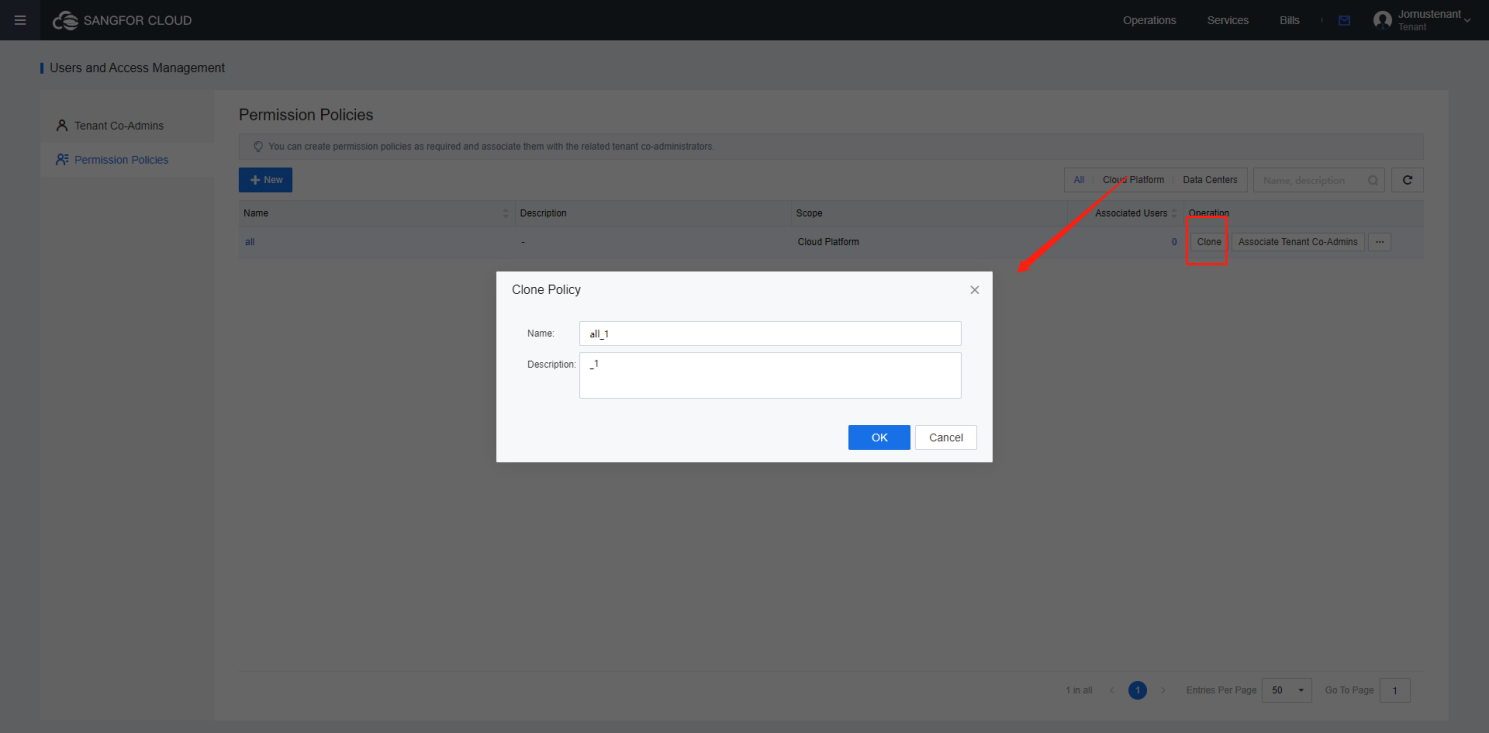The width and height of the screenshot is (1489, 733).
Task: Click the info tip lightbulb icon
Action: pyautogui.click(x=258, y=146)
